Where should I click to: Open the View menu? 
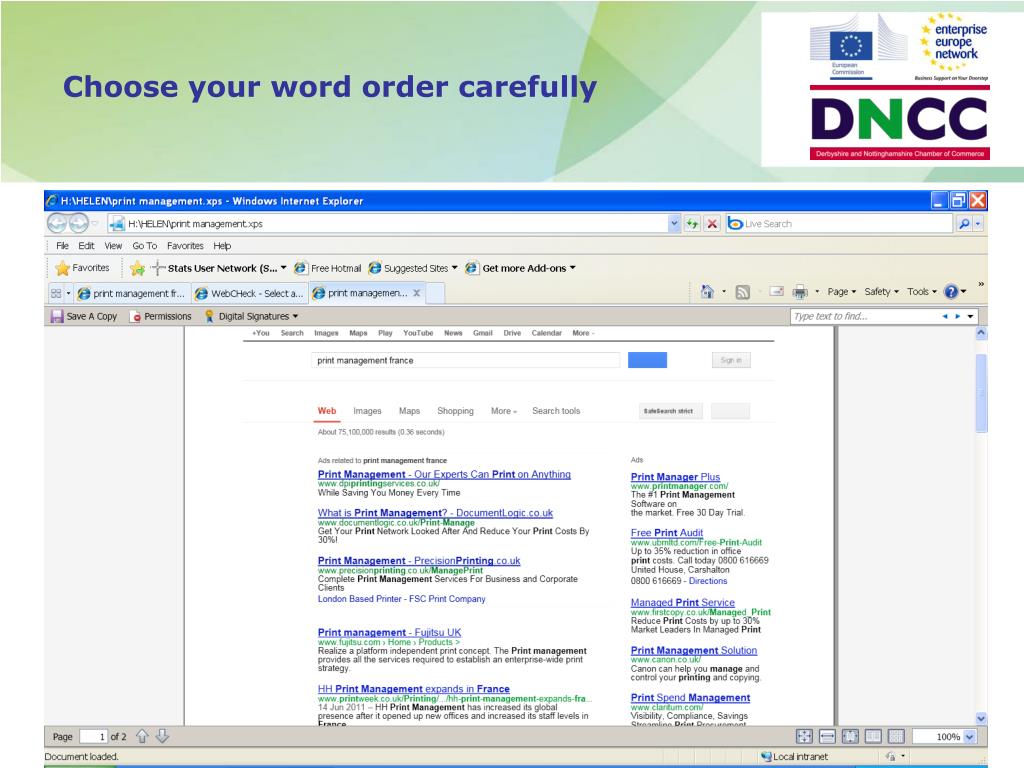[114, 246]
